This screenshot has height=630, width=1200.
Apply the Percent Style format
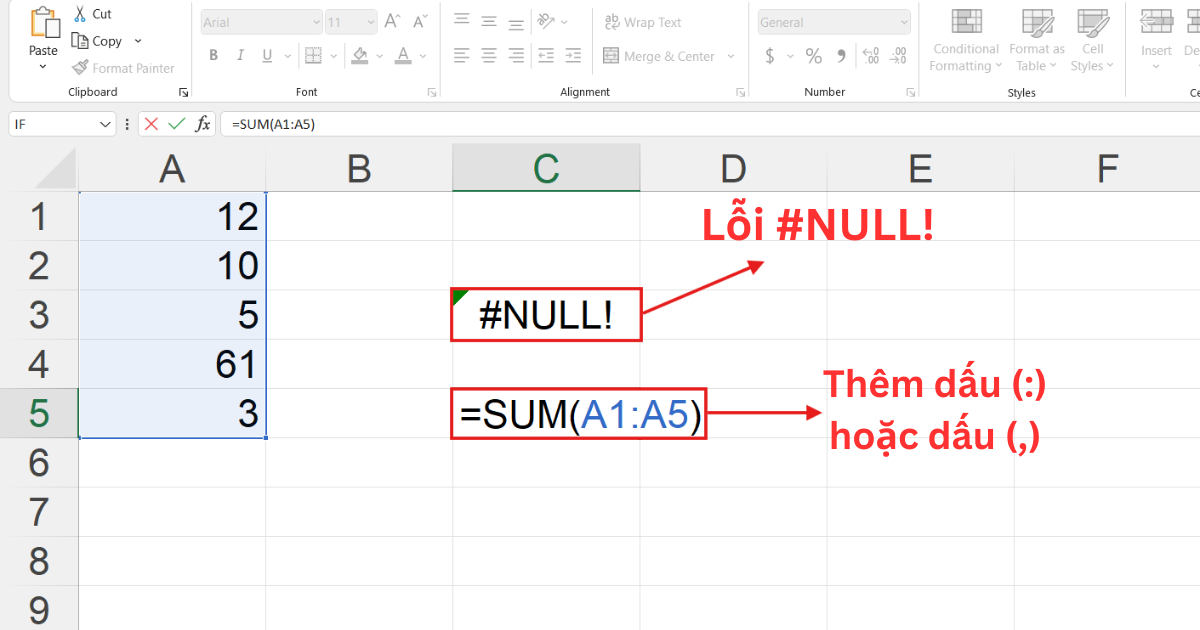click(814, 56)
